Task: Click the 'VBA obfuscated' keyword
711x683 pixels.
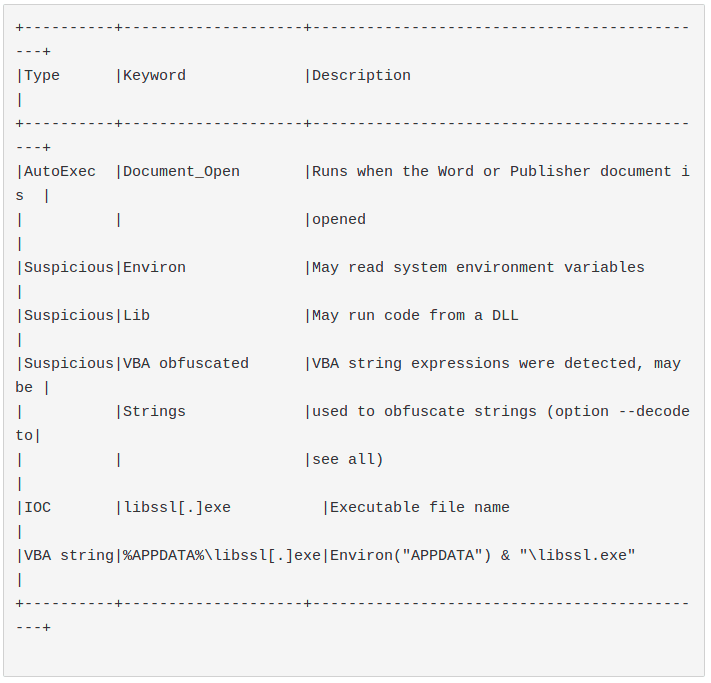Action: point(186,364)
